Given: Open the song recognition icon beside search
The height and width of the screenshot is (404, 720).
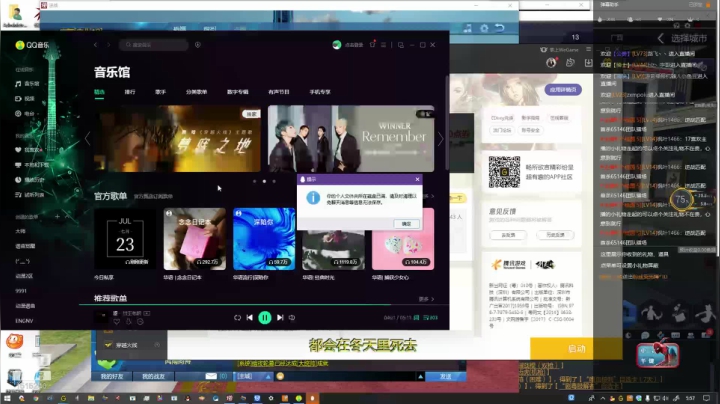Looking at the screenshot, I should pyautogui.click(x=198, y=45).
